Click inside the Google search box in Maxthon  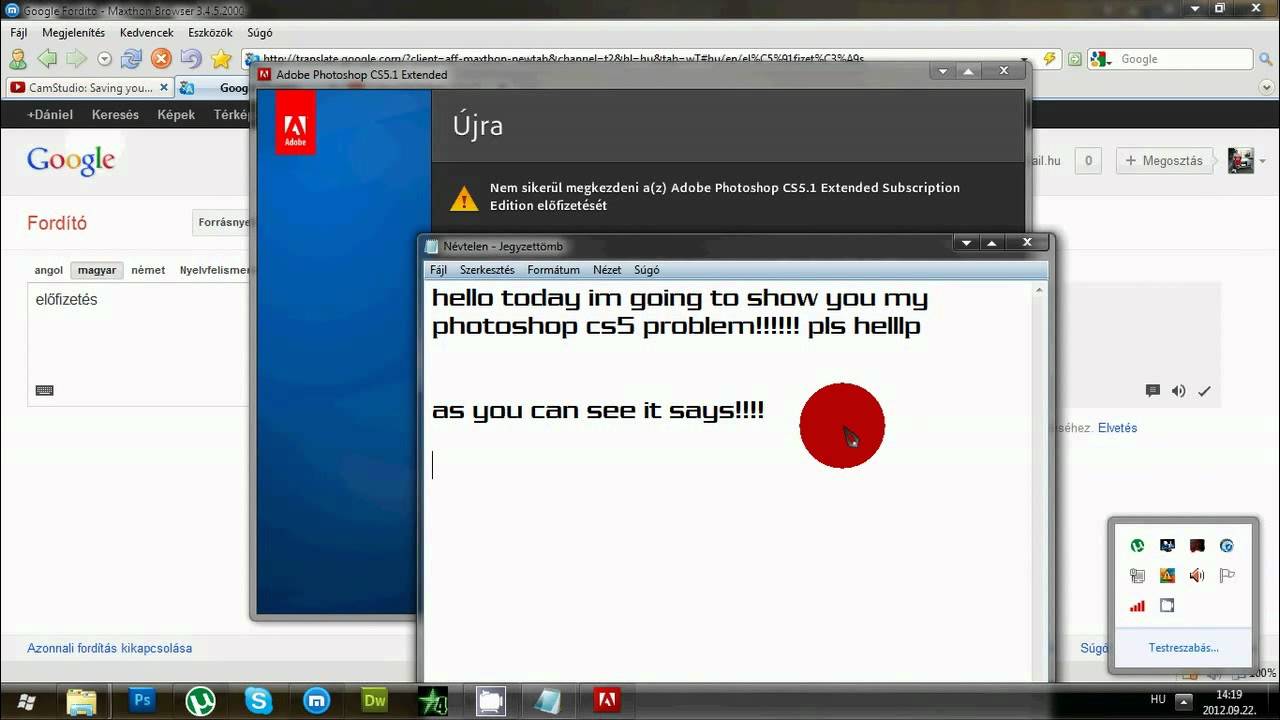[1185, 59]
